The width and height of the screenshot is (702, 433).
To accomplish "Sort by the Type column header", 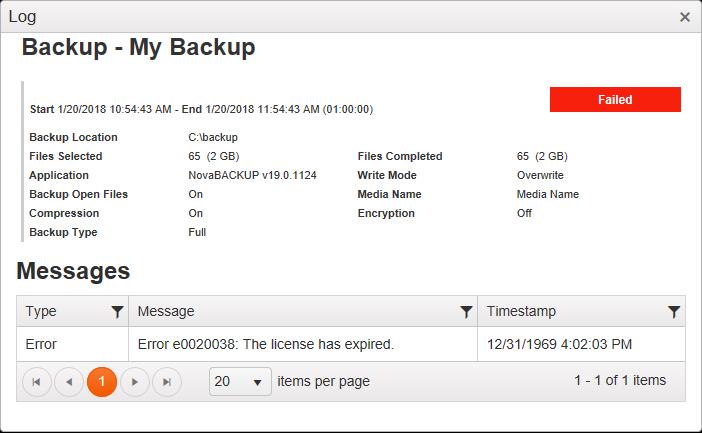I will [41, 311].
